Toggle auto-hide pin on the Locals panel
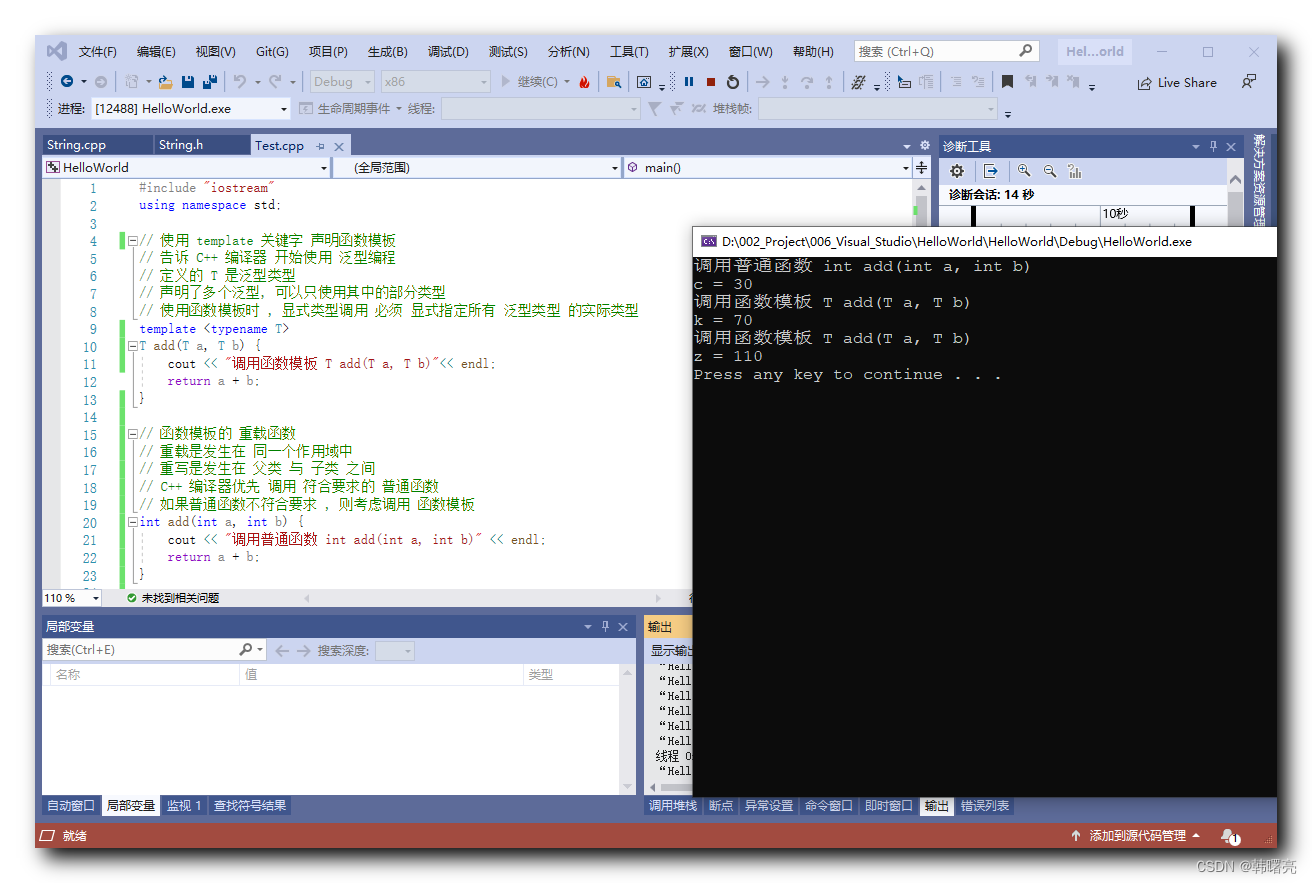The height and width of the screenshot is (883, 1312). pyautogui.click(x=605, y=627)
